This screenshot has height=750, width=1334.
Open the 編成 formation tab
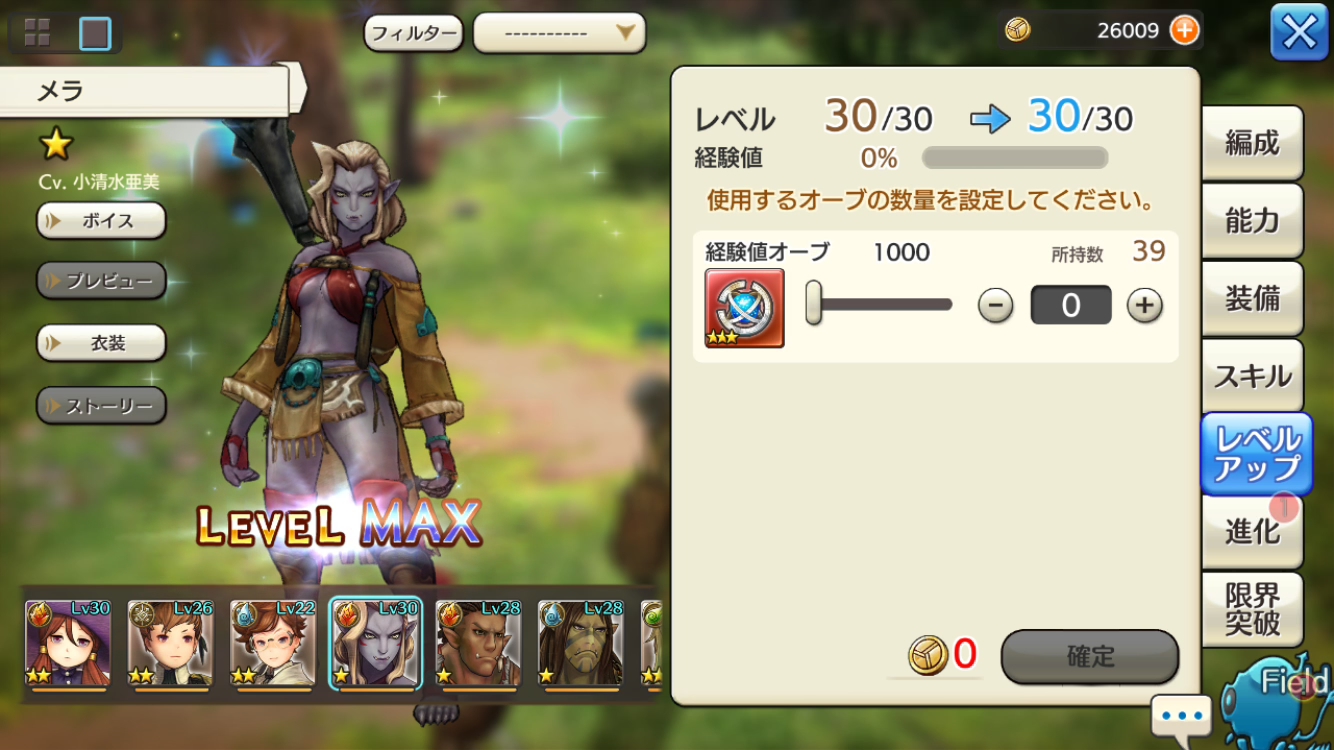[x=1252, y=143]
